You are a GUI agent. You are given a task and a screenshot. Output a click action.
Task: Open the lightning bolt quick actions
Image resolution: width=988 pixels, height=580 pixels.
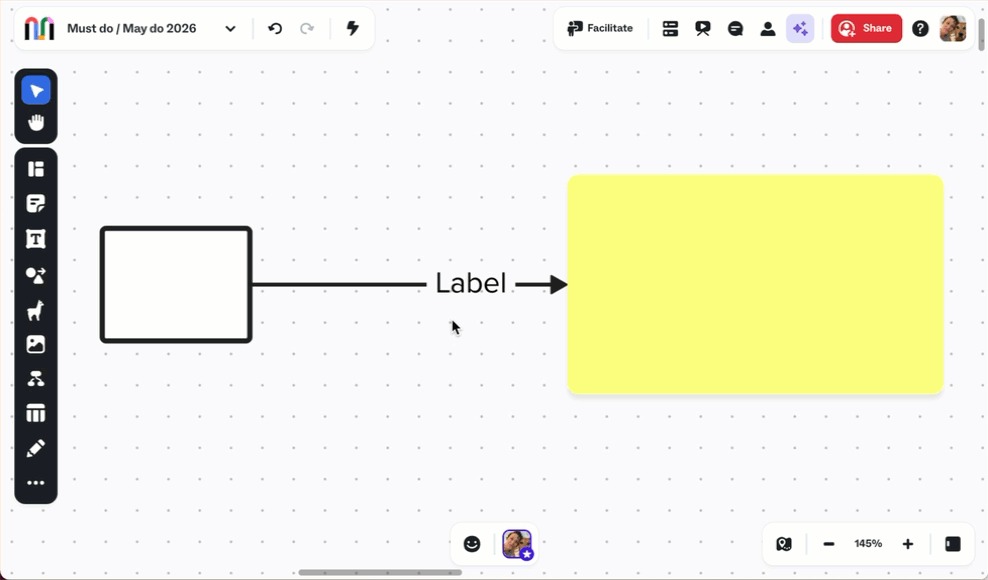pos(353,28)
